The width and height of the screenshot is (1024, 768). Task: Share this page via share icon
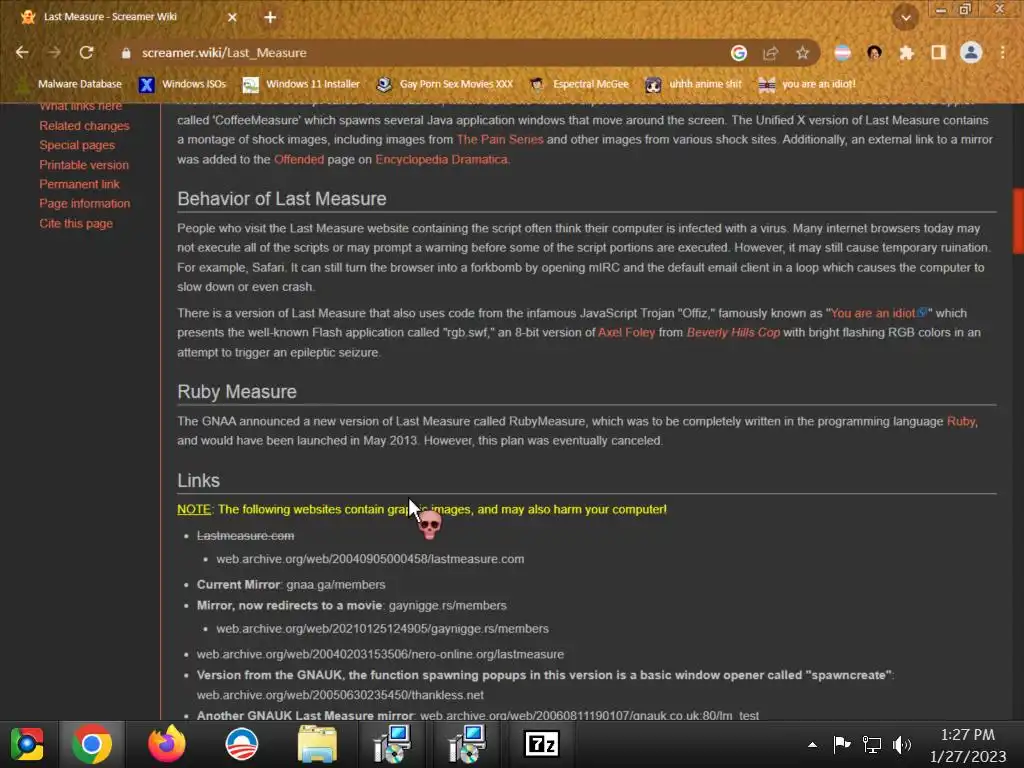771,53
